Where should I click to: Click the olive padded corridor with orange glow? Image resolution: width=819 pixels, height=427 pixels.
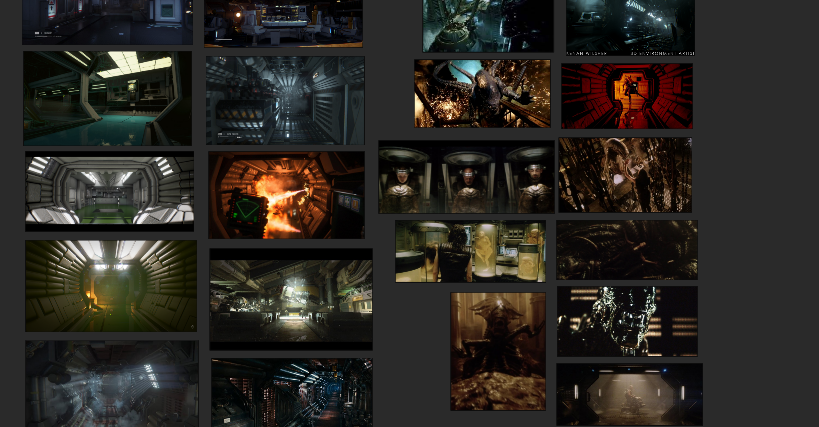click(x=111, y=286)
